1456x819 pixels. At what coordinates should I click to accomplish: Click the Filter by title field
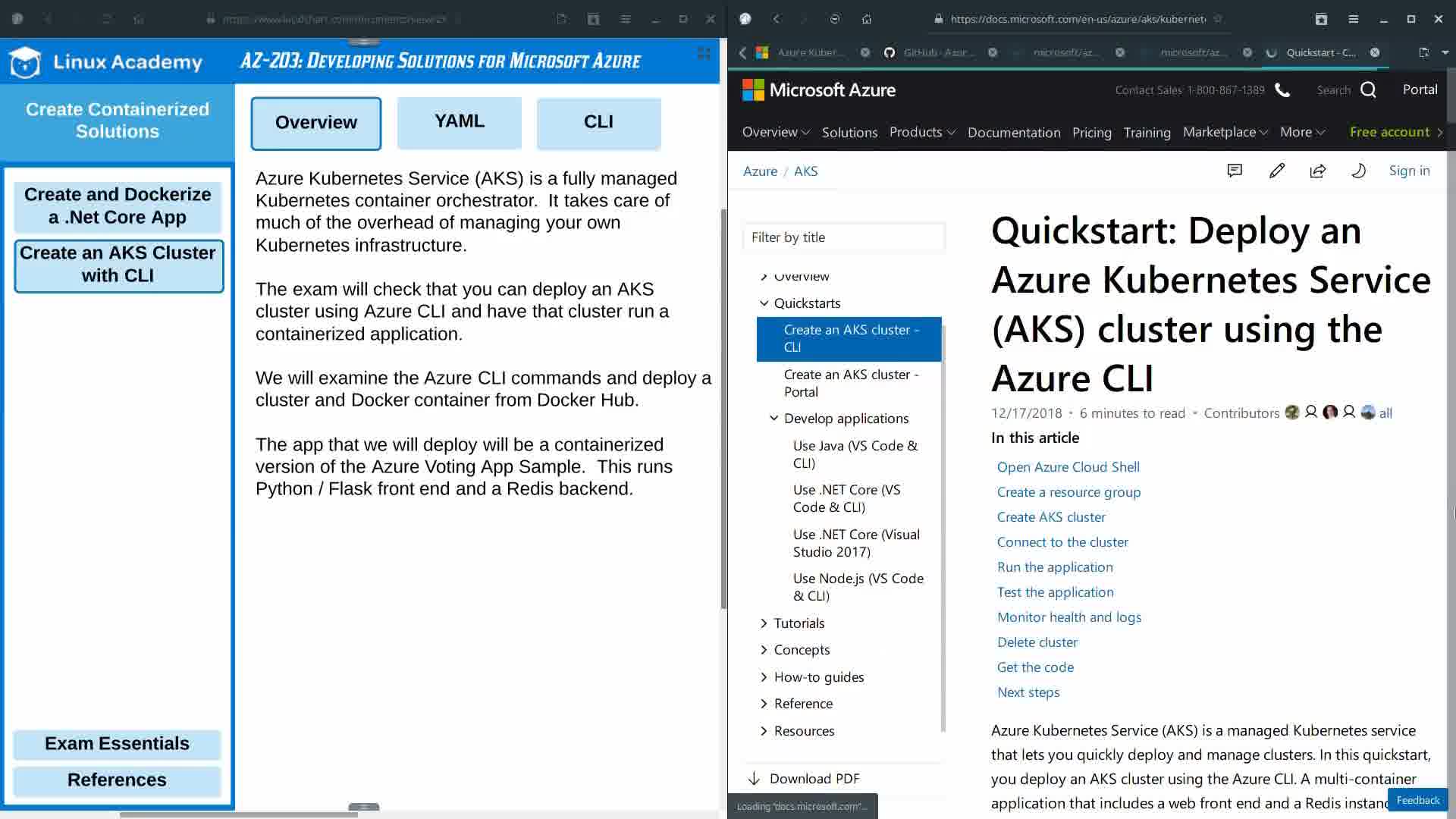(843, 237)
